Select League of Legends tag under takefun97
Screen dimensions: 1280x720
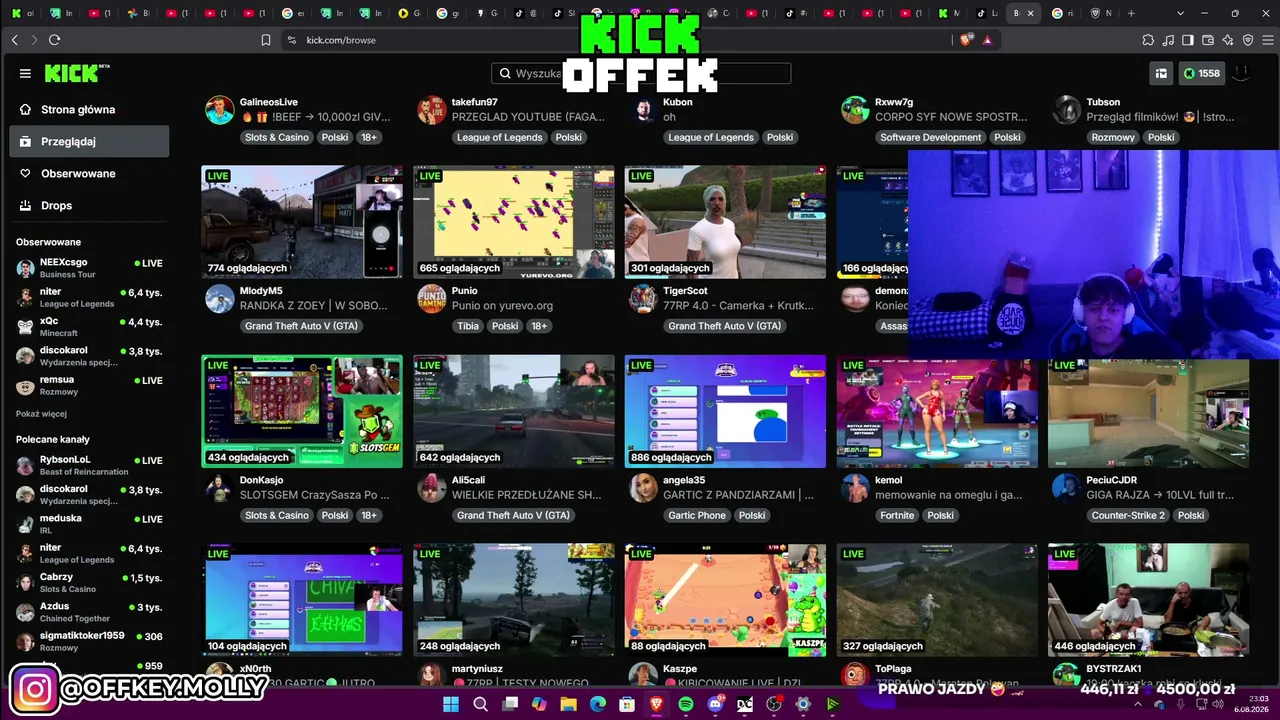pos(500,137)
